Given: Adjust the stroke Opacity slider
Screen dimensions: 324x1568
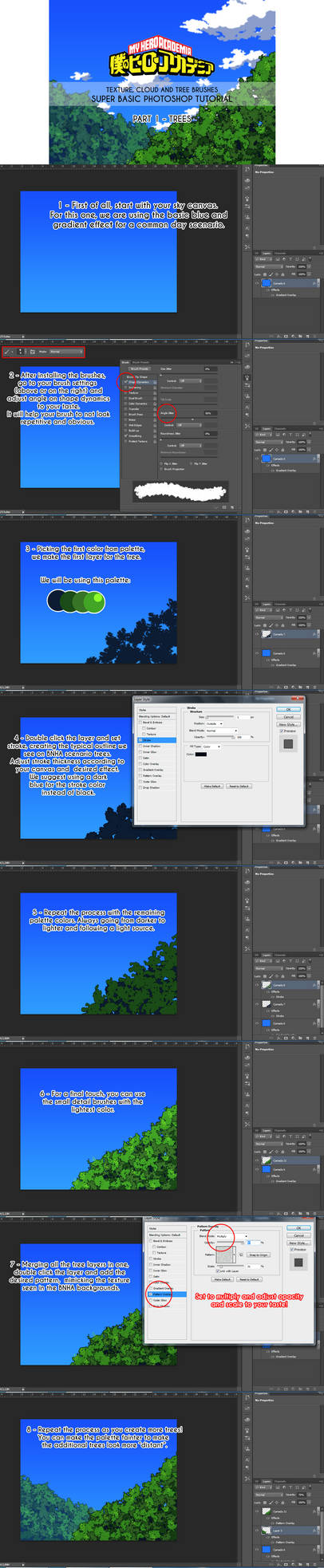Looking at the screenshot, I should pos(220,737).
